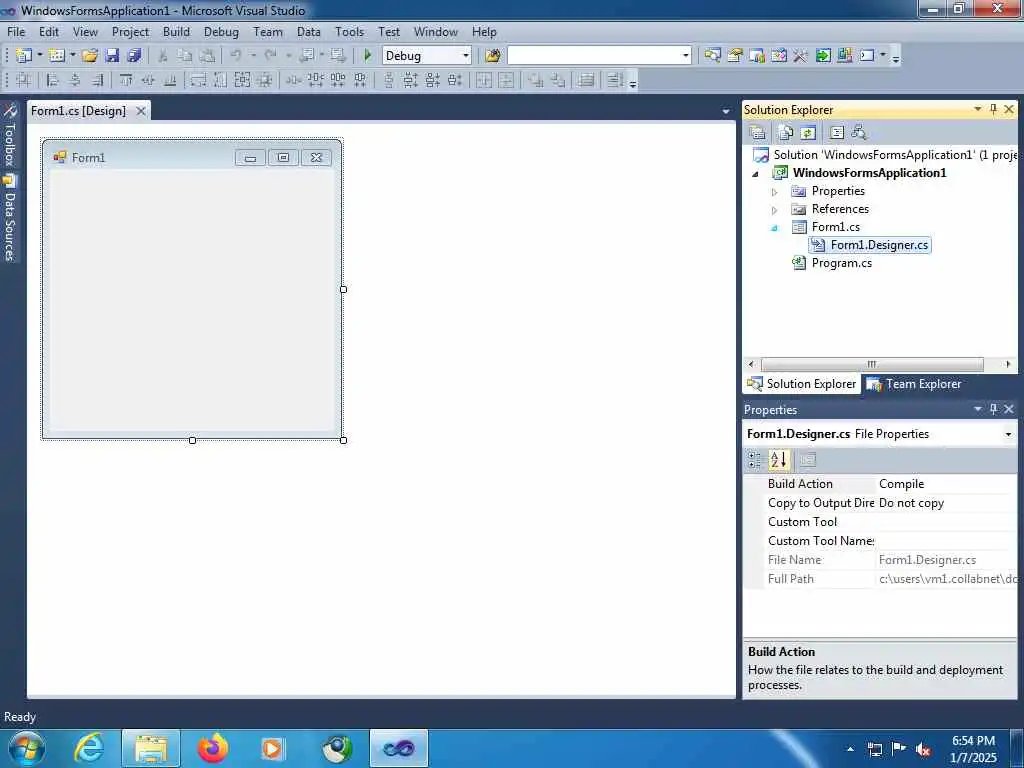
Task: Switch Properties grid to Alphabetical sort
Action: (778, 460)
